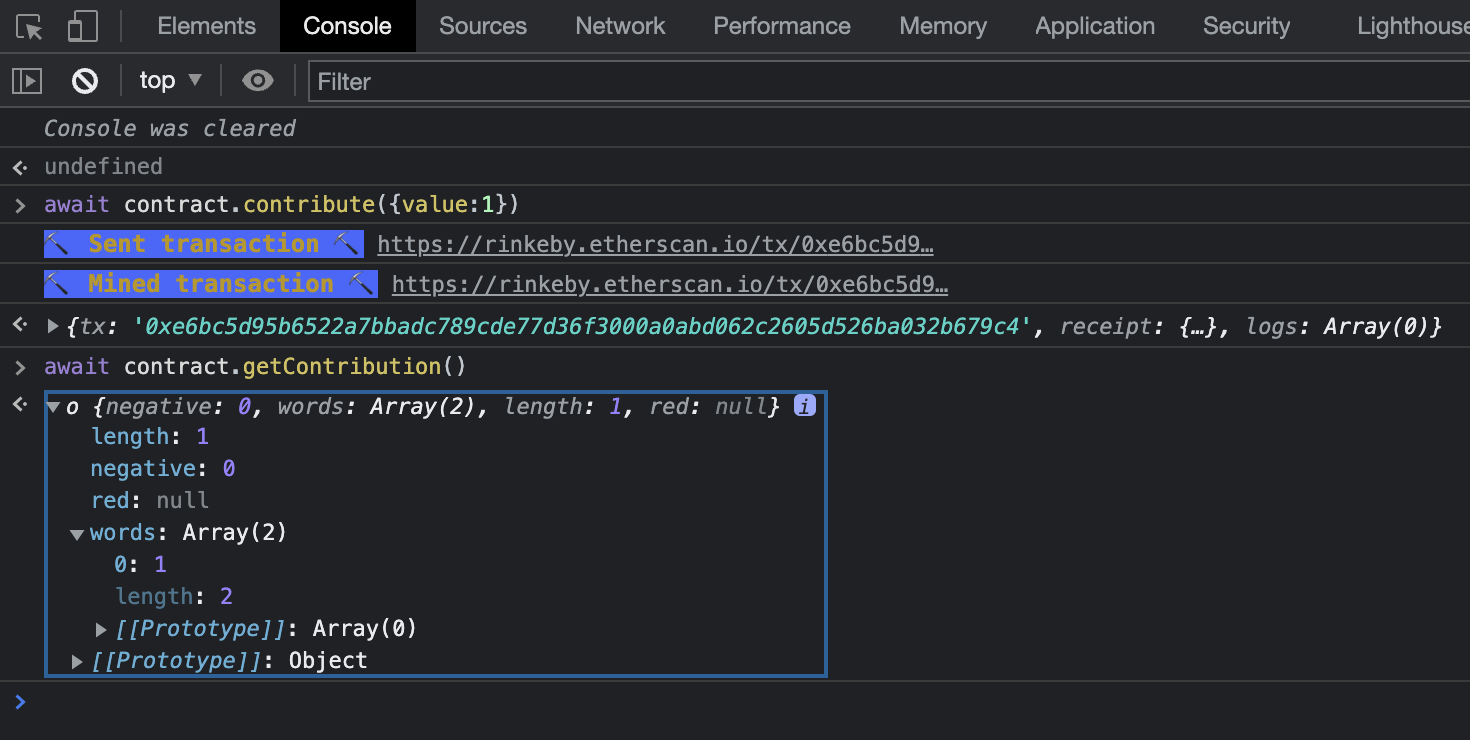Click the '0: 1' array item
The width and height of the screenshot is (1470, 740).
(x=140, y=565)
